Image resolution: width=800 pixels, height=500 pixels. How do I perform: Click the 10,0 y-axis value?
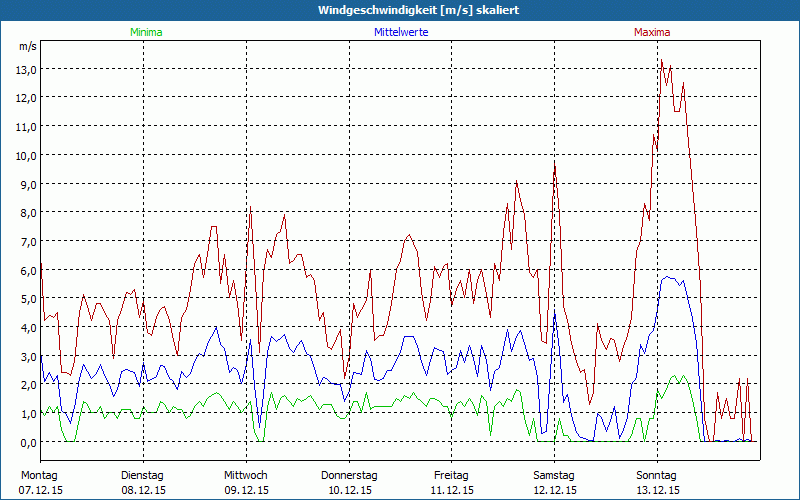tap(26, 156)
